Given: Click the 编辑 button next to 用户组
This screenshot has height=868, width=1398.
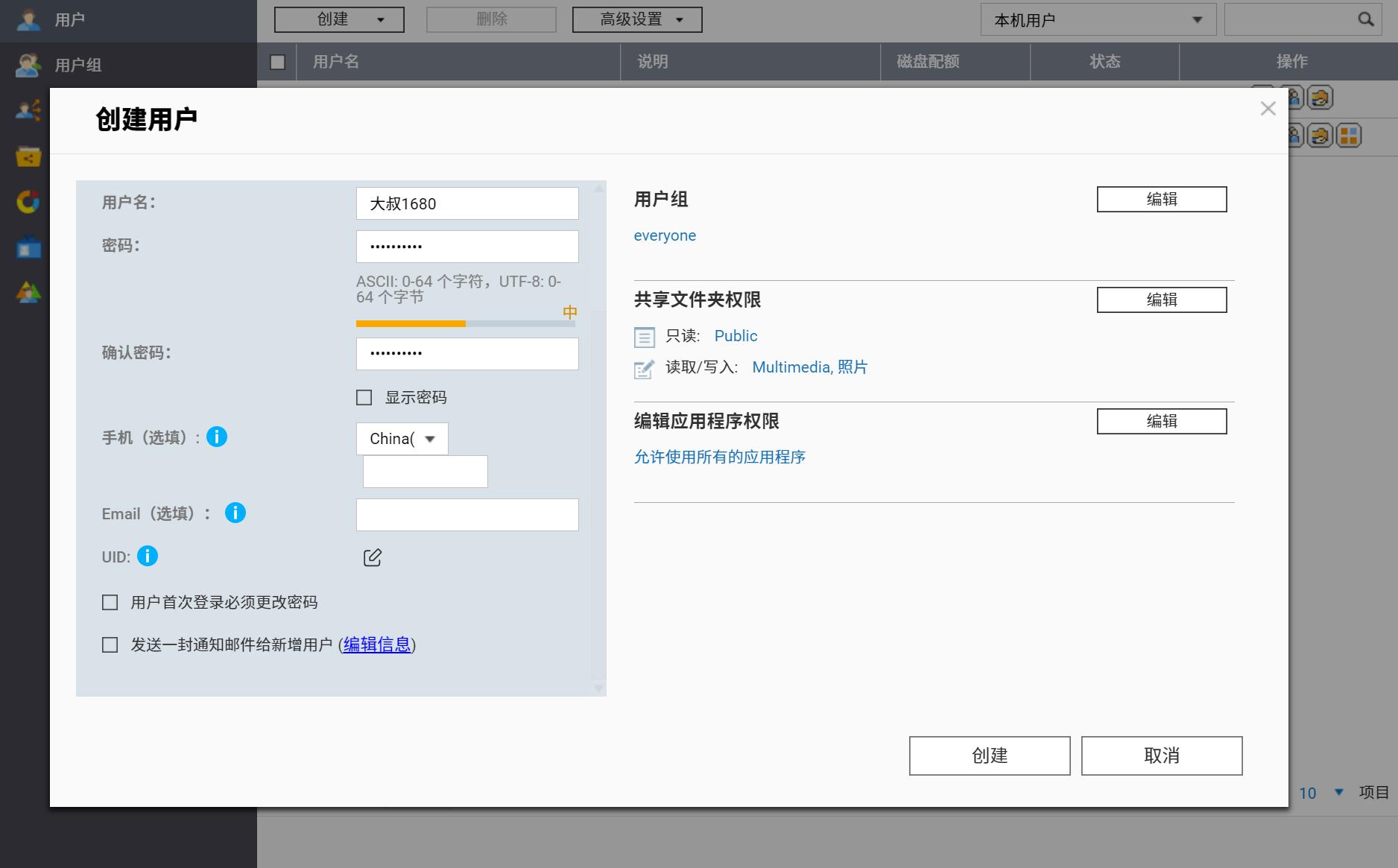Looking at the screenshot, I should [x=1161, y=199].
